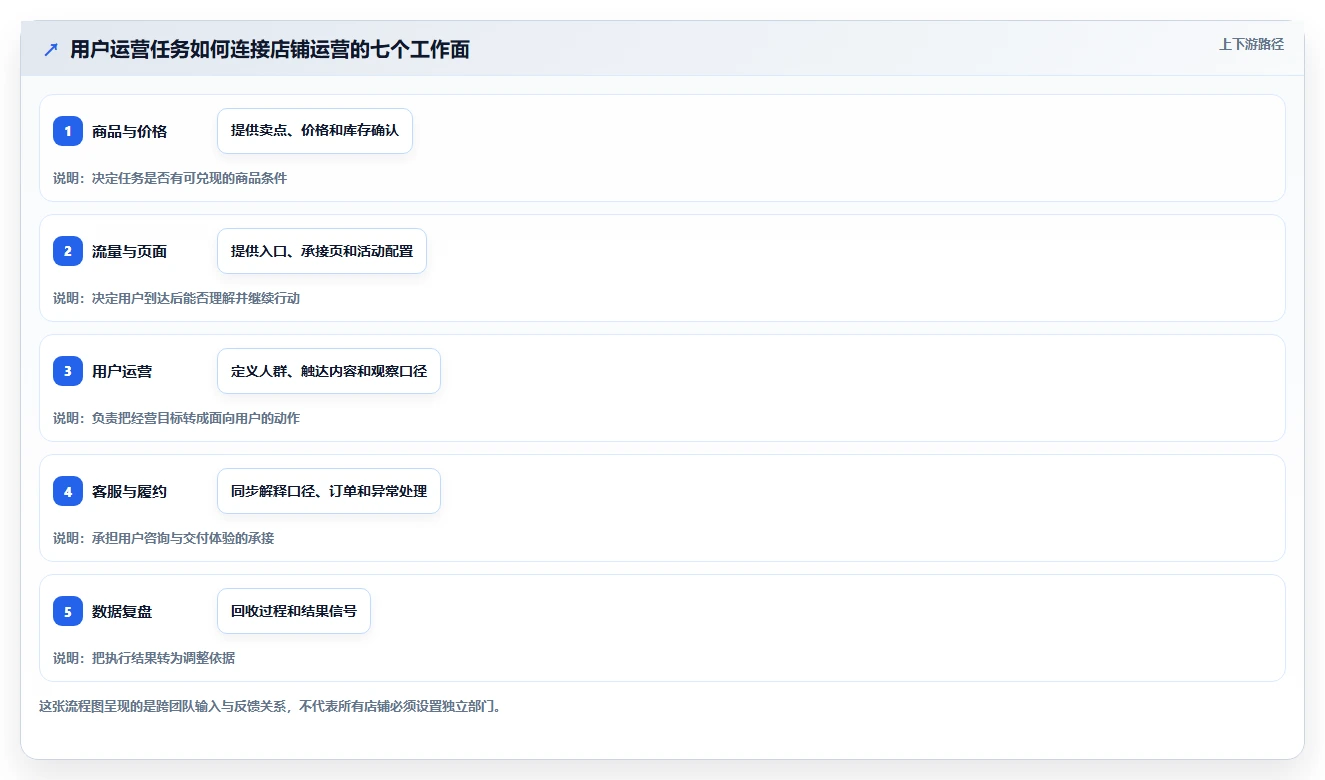Click the 同步解释口径、订单和异常处理 chip
The image size is (1325, 780).
[329, 491]
